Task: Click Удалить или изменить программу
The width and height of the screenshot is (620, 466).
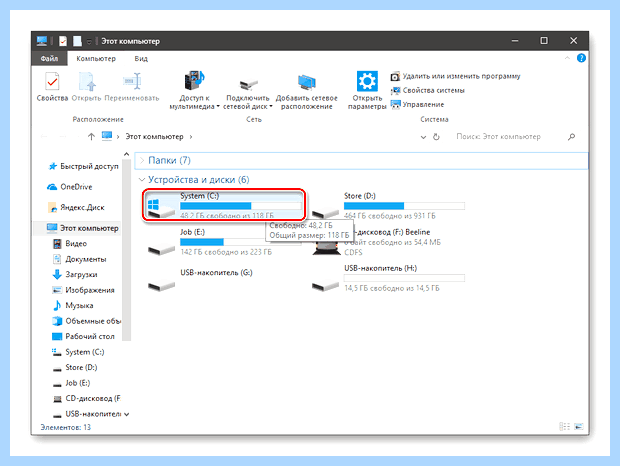Action: (456, 76)
